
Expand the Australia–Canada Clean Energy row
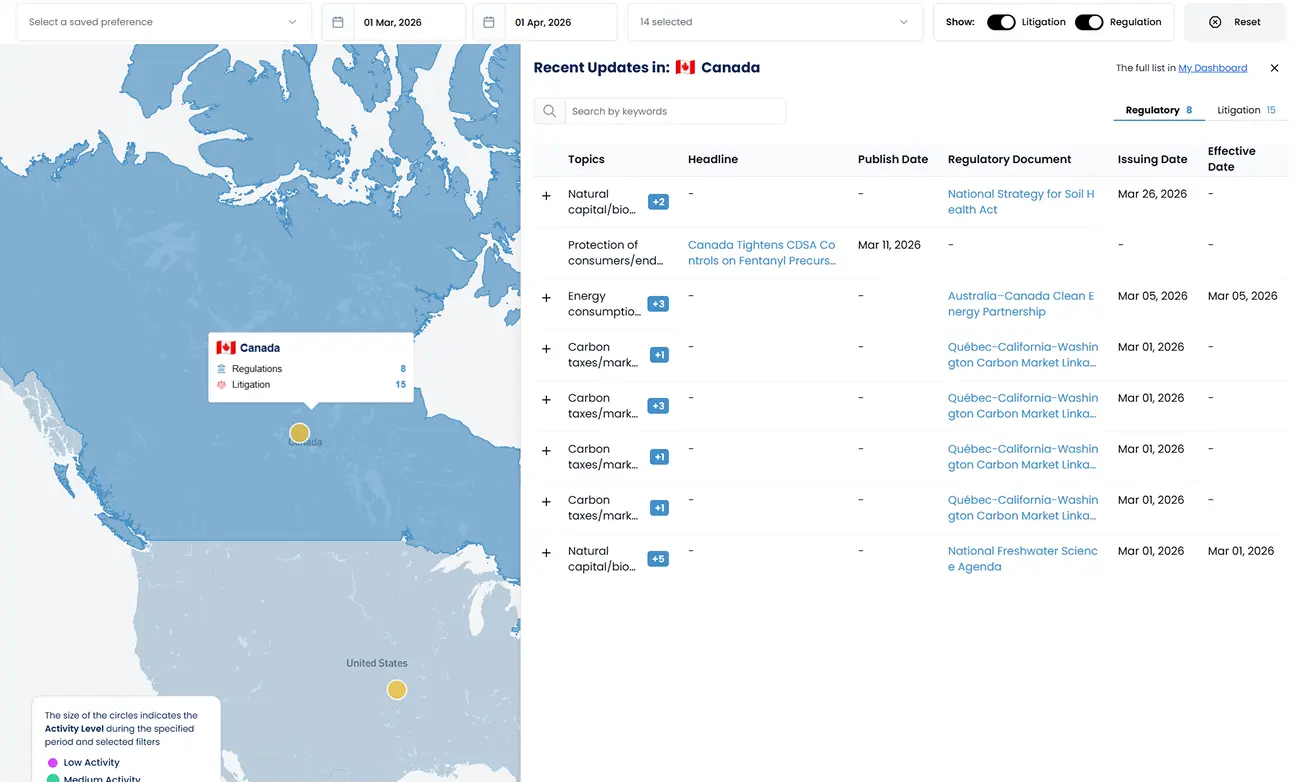pyautogui.click(x=546, y=298)
